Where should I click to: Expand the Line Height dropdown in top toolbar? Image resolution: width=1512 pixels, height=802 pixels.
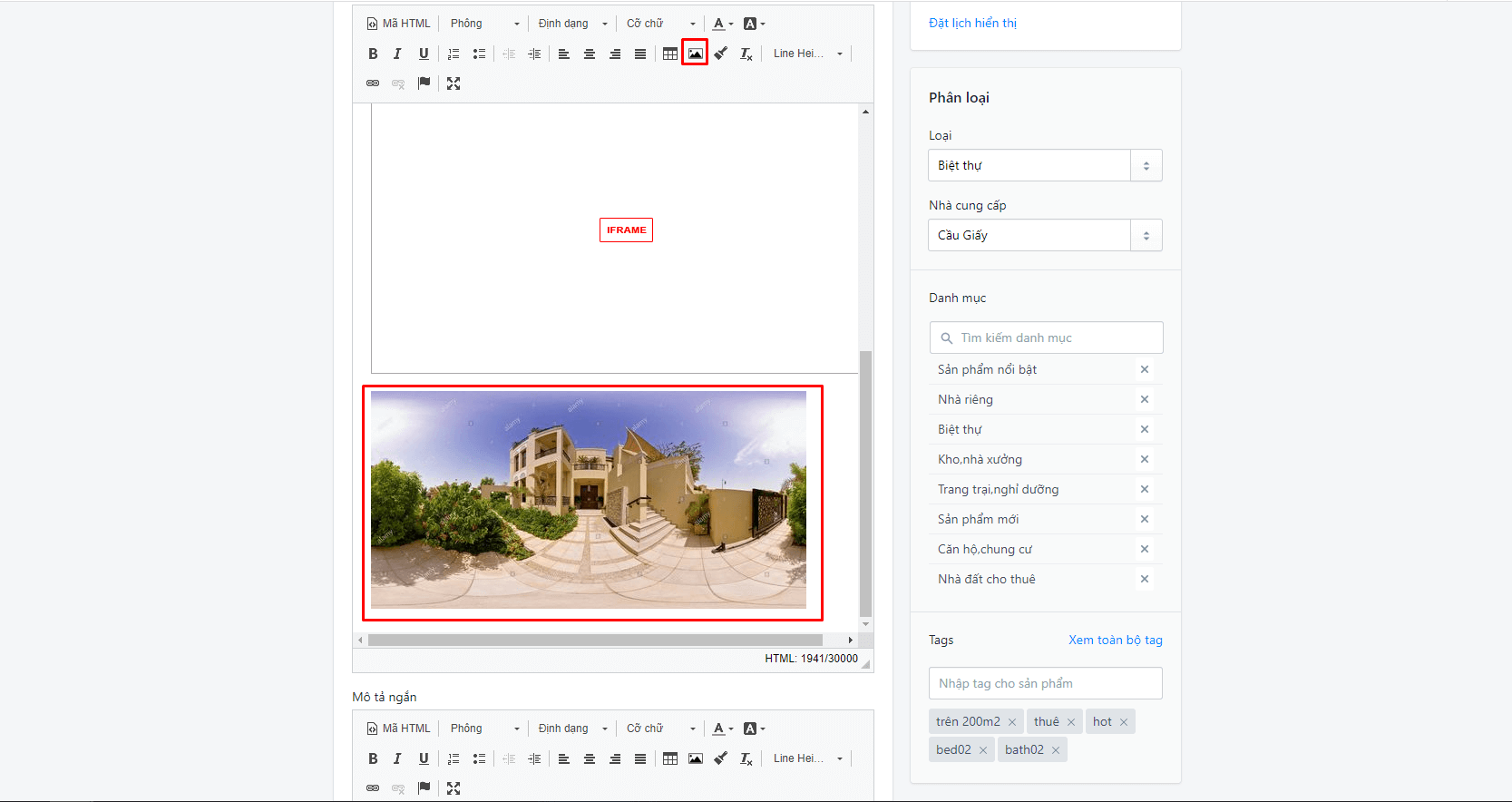point(808,54)
